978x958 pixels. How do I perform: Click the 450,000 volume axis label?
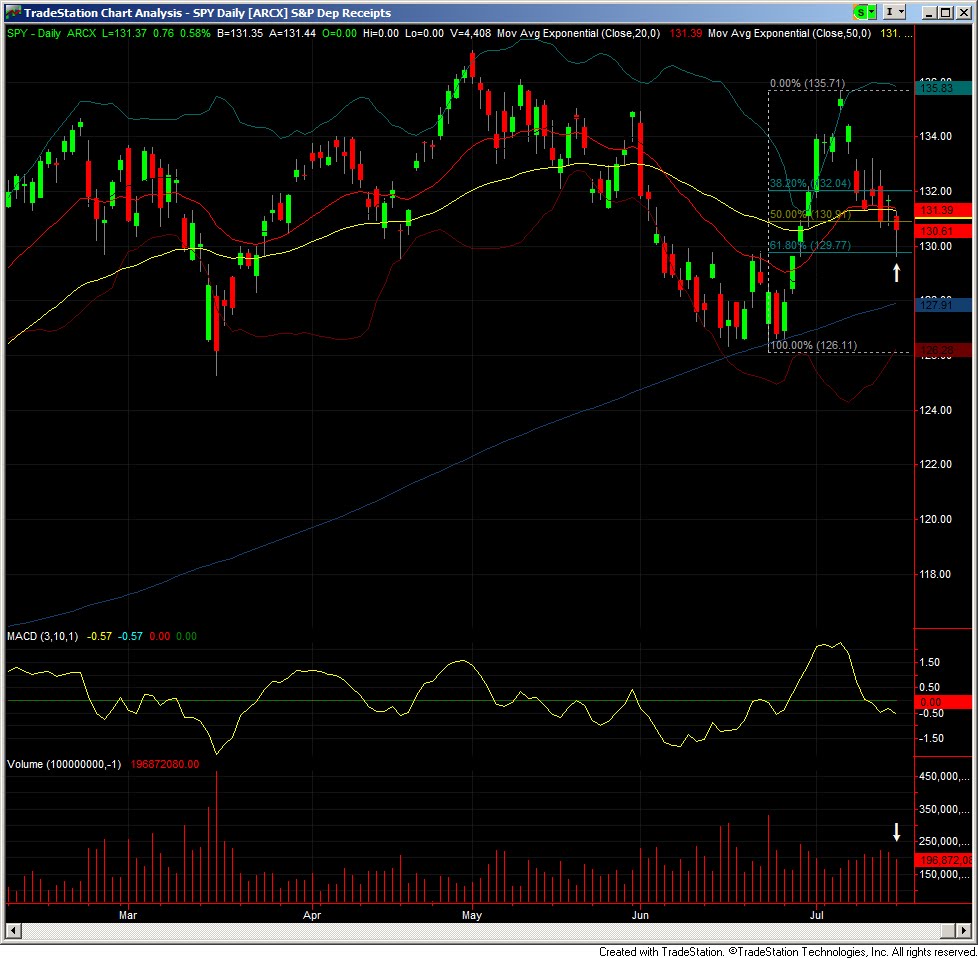[x=942, y=776]
